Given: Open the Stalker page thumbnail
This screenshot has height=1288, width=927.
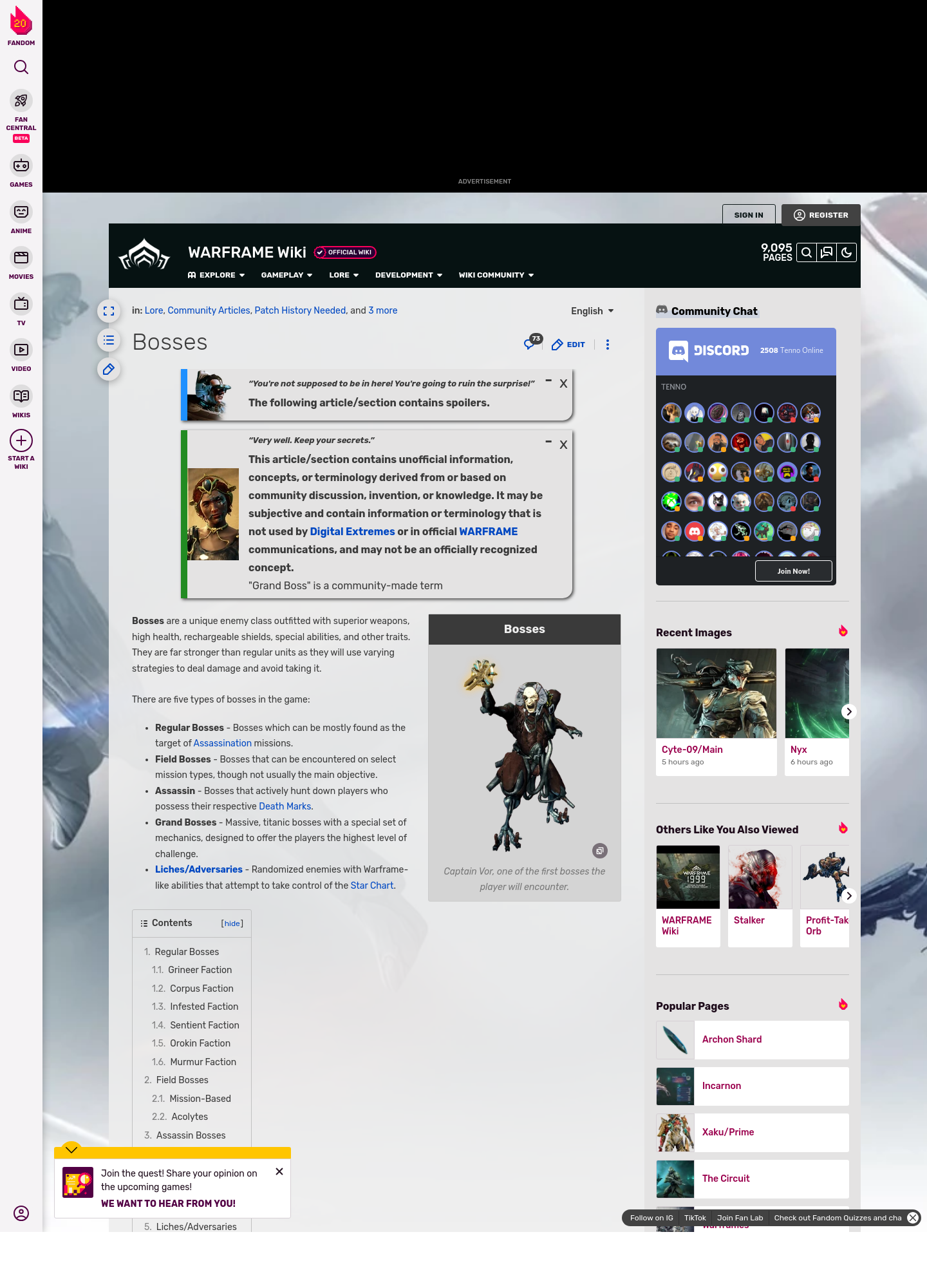Looking at the screenshot, I should [x=760, y=877].
